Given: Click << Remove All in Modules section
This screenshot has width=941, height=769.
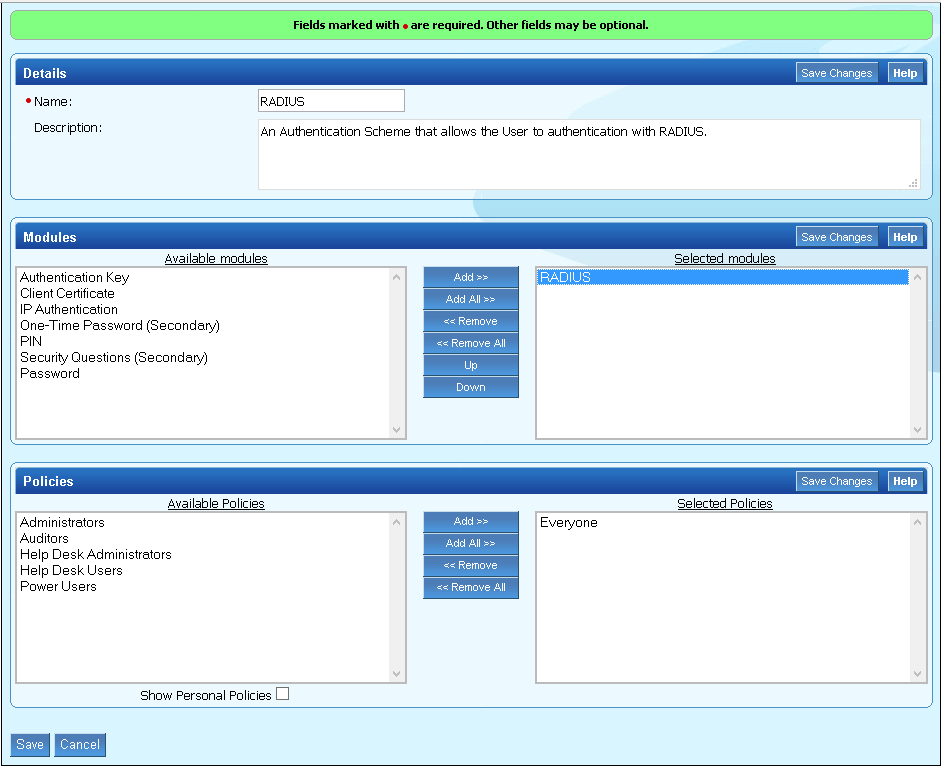Looking at the screenshot, I should pos(470,343).
